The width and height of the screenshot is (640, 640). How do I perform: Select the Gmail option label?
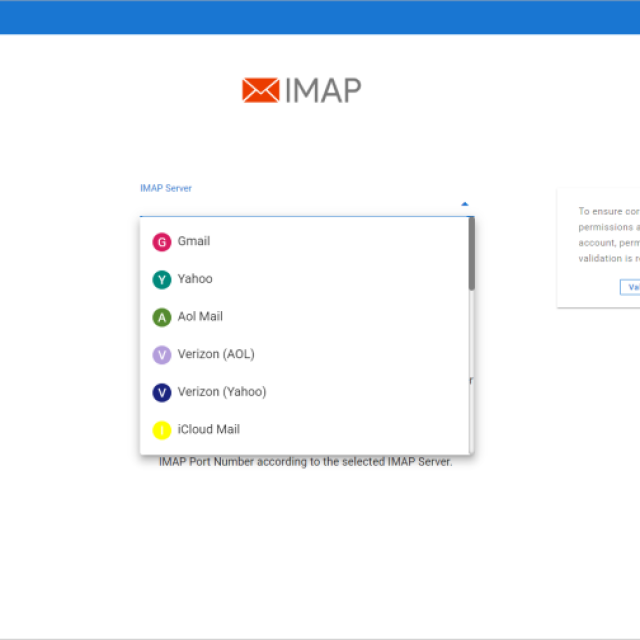click(194, 241)
